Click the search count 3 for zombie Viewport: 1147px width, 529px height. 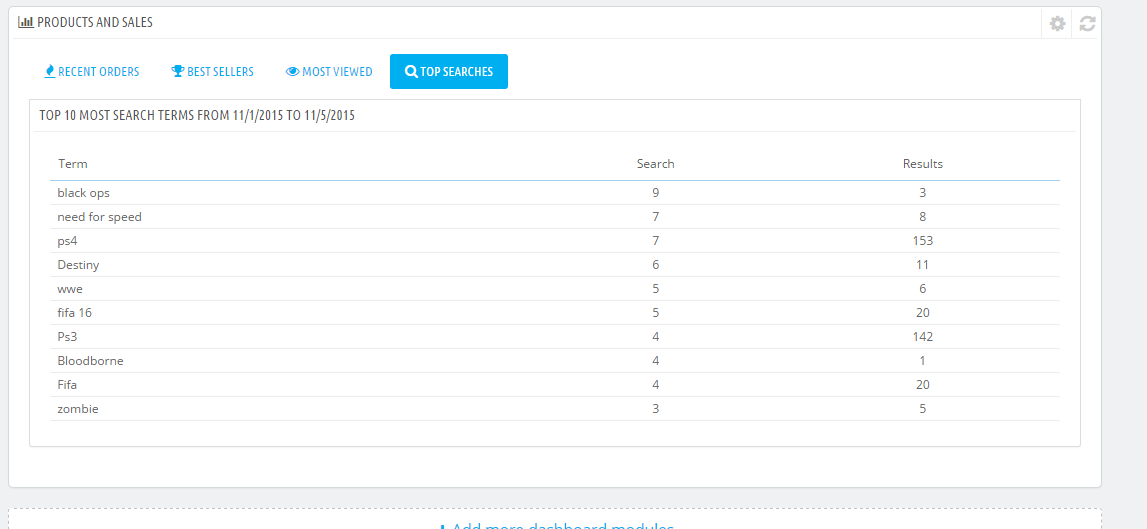click(x=655, y=409)
